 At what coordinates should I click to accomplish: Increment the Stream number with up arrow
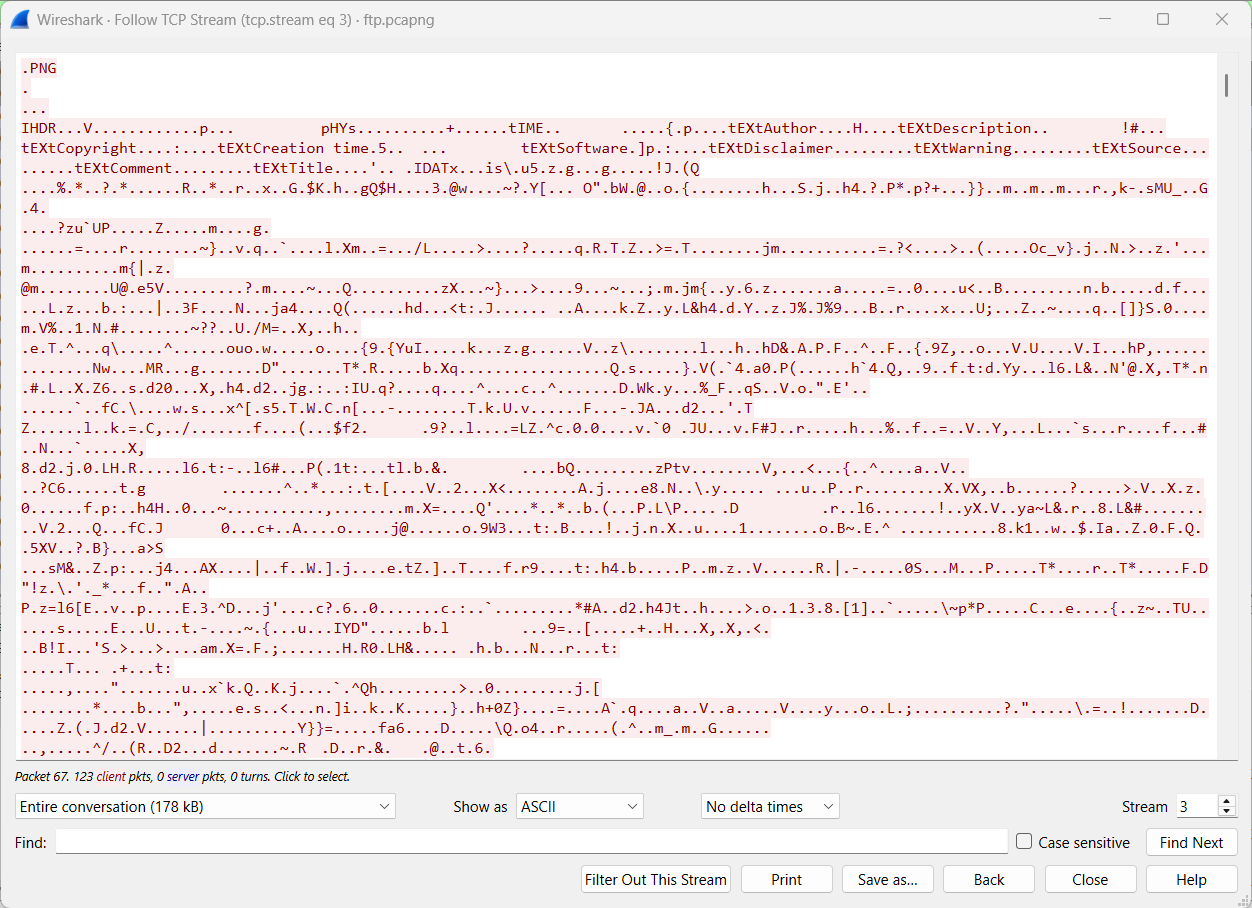[1226, 801]
